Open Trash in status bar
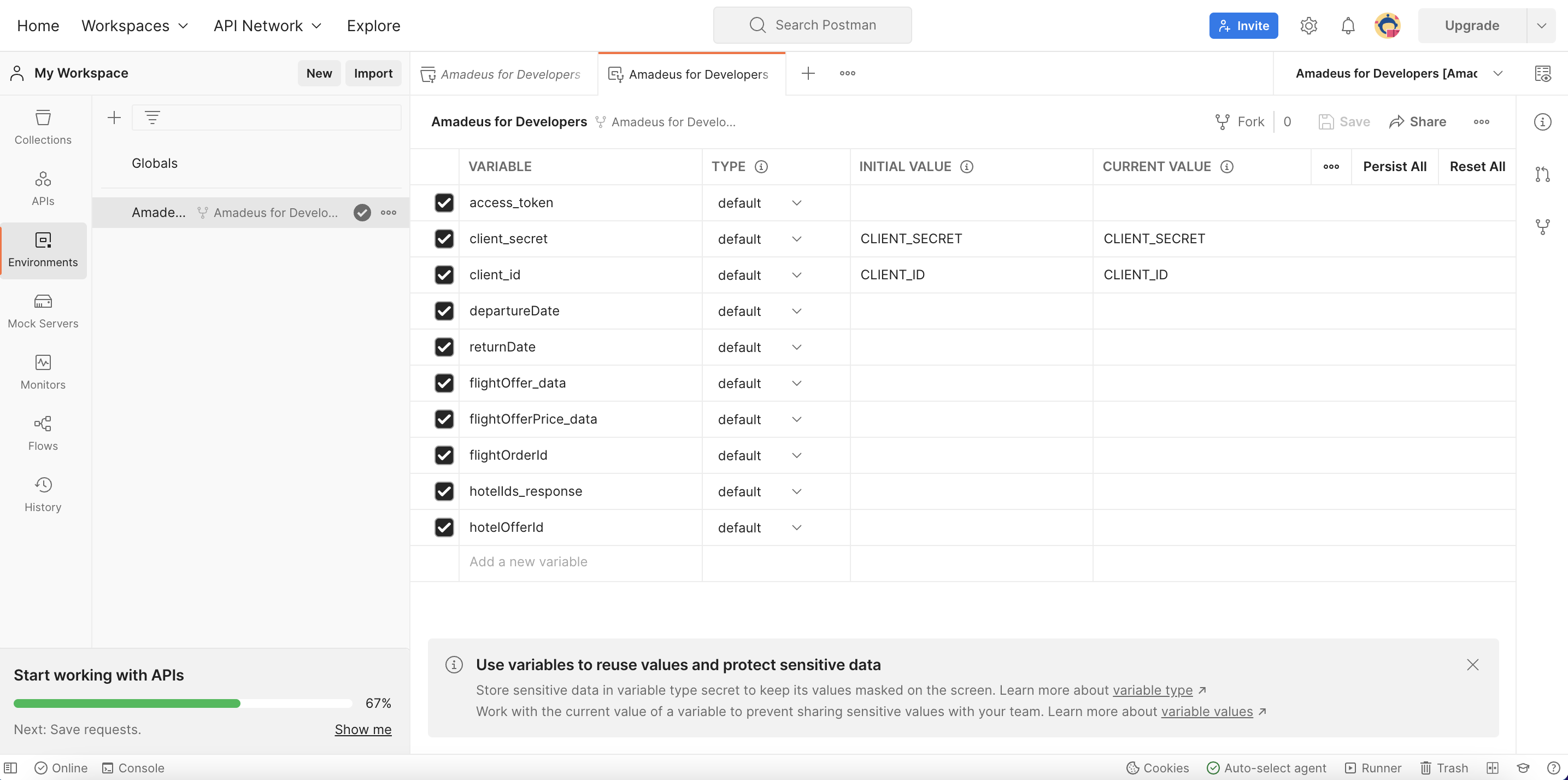Viewport: 1568px width, 780px height. [1444, 768]
